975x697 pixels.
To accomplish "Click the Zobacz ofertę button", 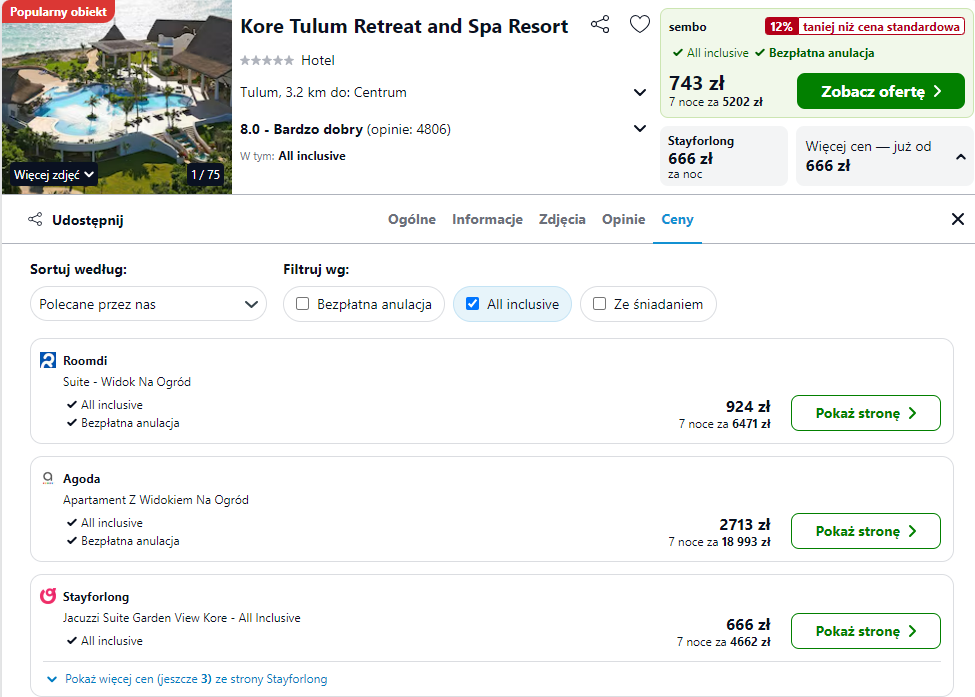I will 880,91.
